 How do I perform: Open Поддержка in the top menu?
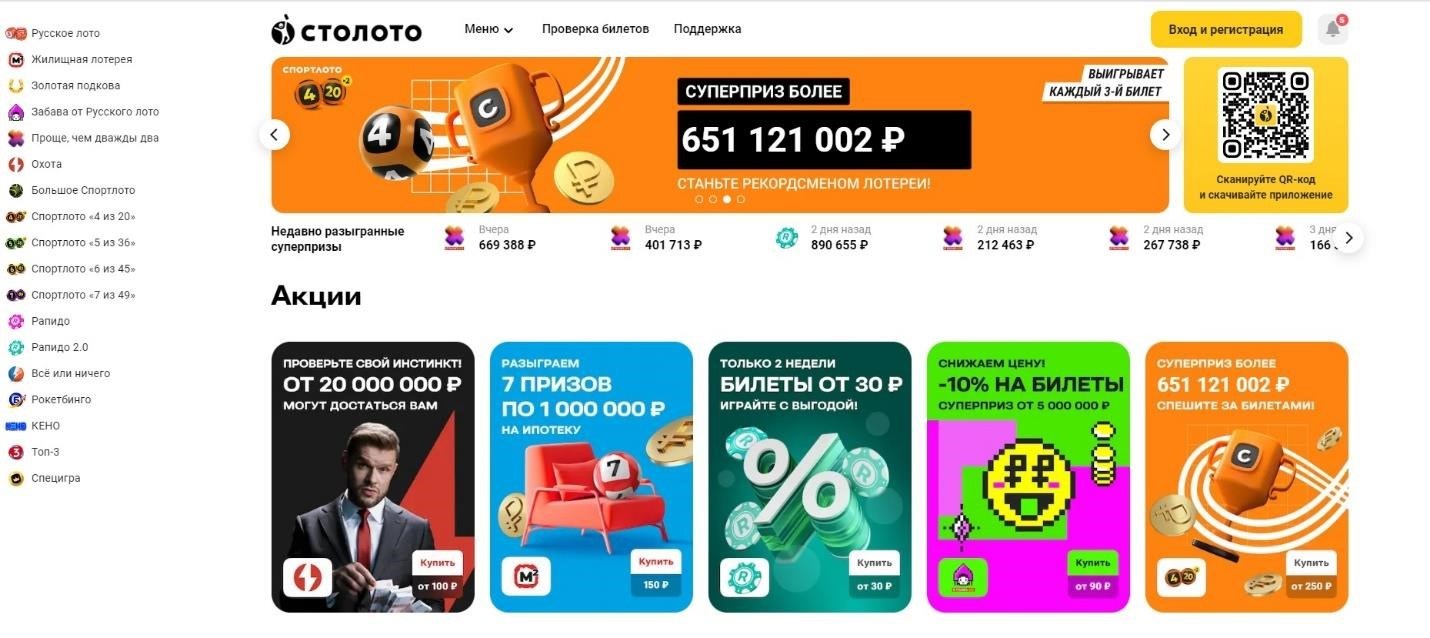pyautogui.click(x=707, y=29)
